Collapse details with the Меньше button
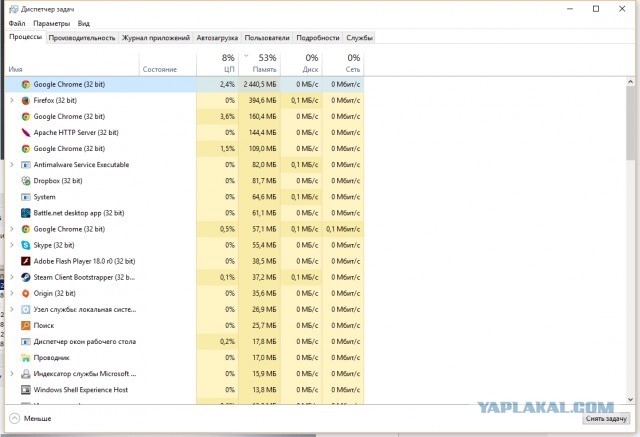Viewport: 640px width, 437px height. 30,419
